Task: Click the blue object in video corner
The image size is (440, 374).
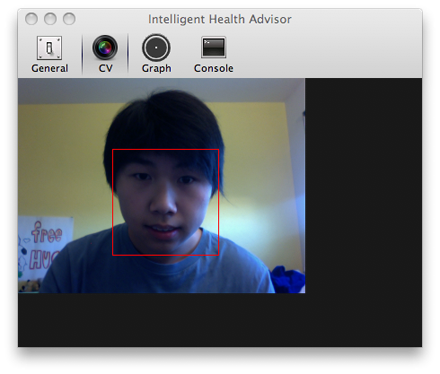Action: click(287, 279)
